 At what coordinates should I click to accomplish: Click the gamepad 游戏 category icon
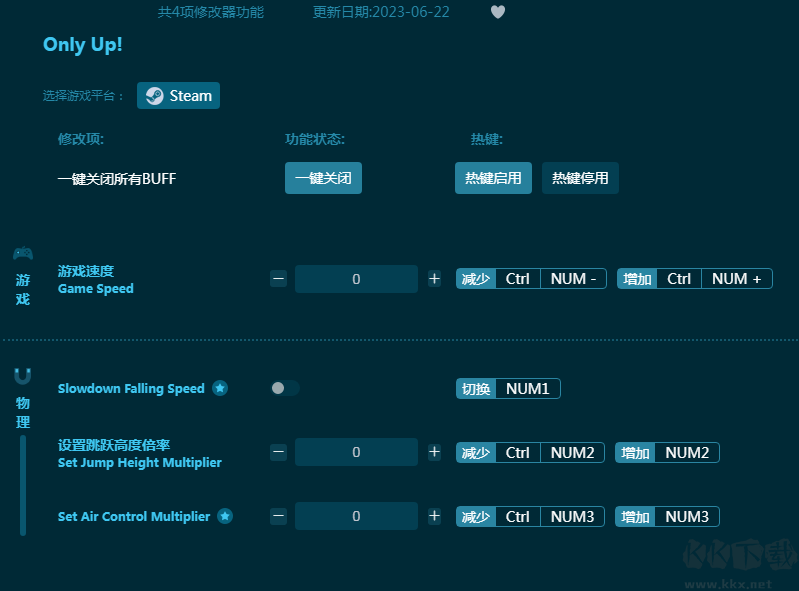pyautogui.click(x=23, y=253)
